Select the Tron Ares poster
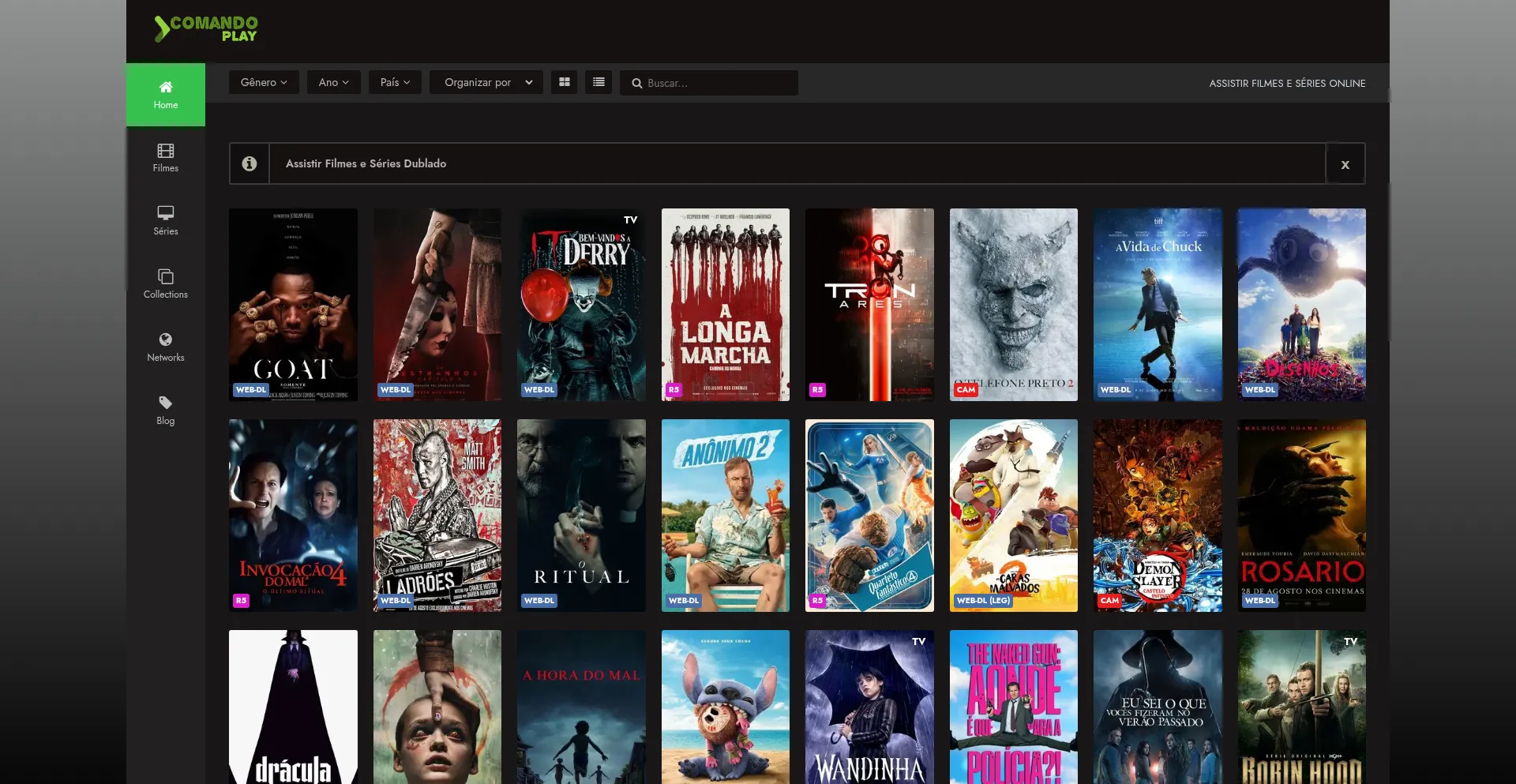This screenshot has width=1516, height=784. pyautogui.click(x=869, y=305)
